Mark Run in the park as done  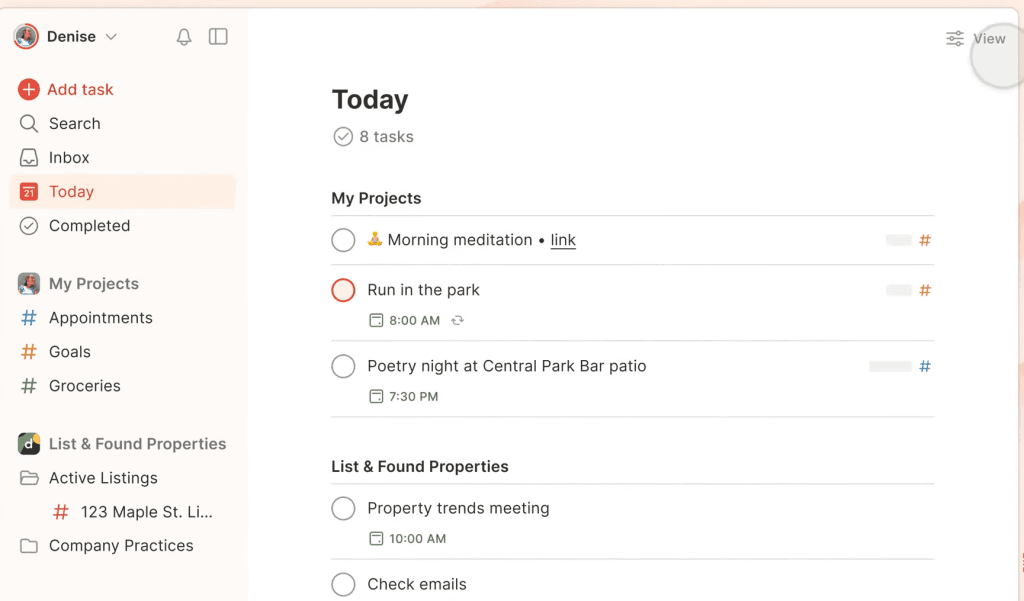point(343,290)
